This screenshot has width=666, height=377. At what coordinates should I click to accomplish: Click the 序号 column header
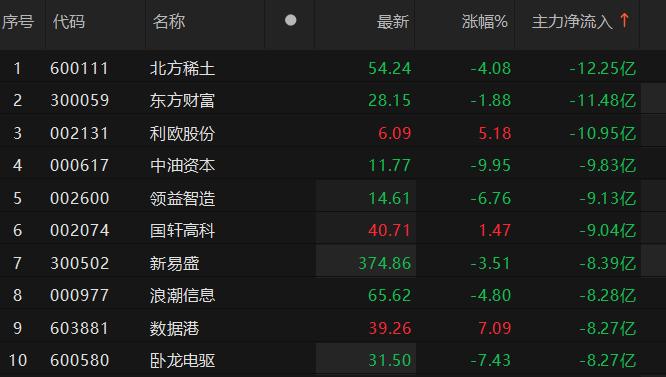tap(18, 22)
